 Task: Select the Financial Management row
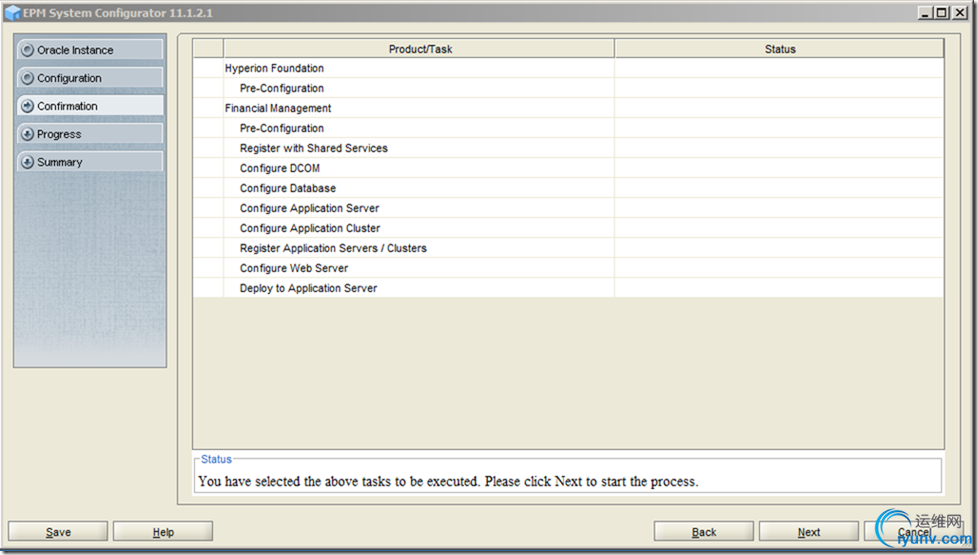point(568,108)
